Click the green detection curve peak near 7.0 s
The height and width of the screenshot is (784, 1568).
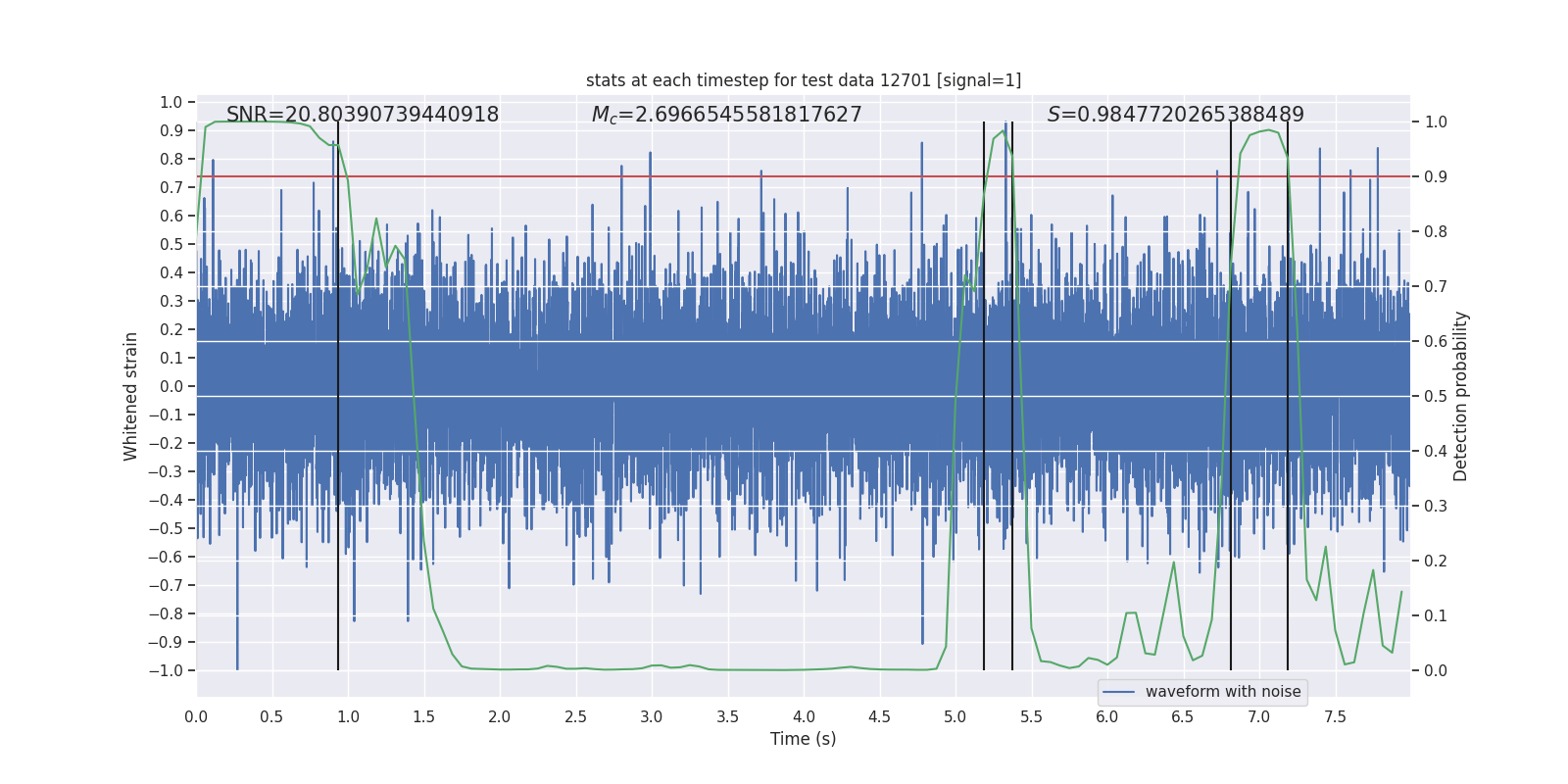click(x=1268, y=129)
